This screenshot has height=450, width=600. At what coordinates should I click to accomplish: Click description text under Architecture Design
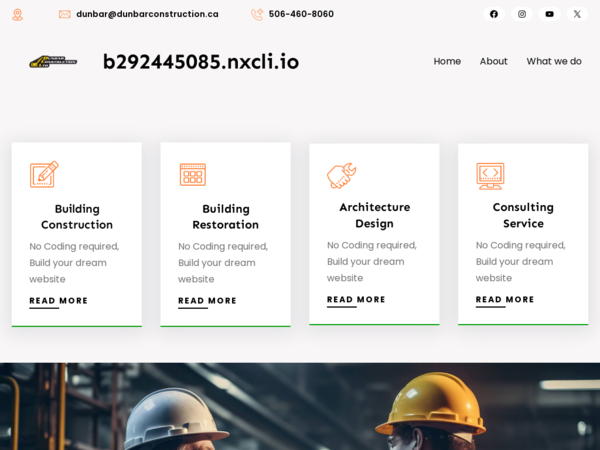click(372, 261)
